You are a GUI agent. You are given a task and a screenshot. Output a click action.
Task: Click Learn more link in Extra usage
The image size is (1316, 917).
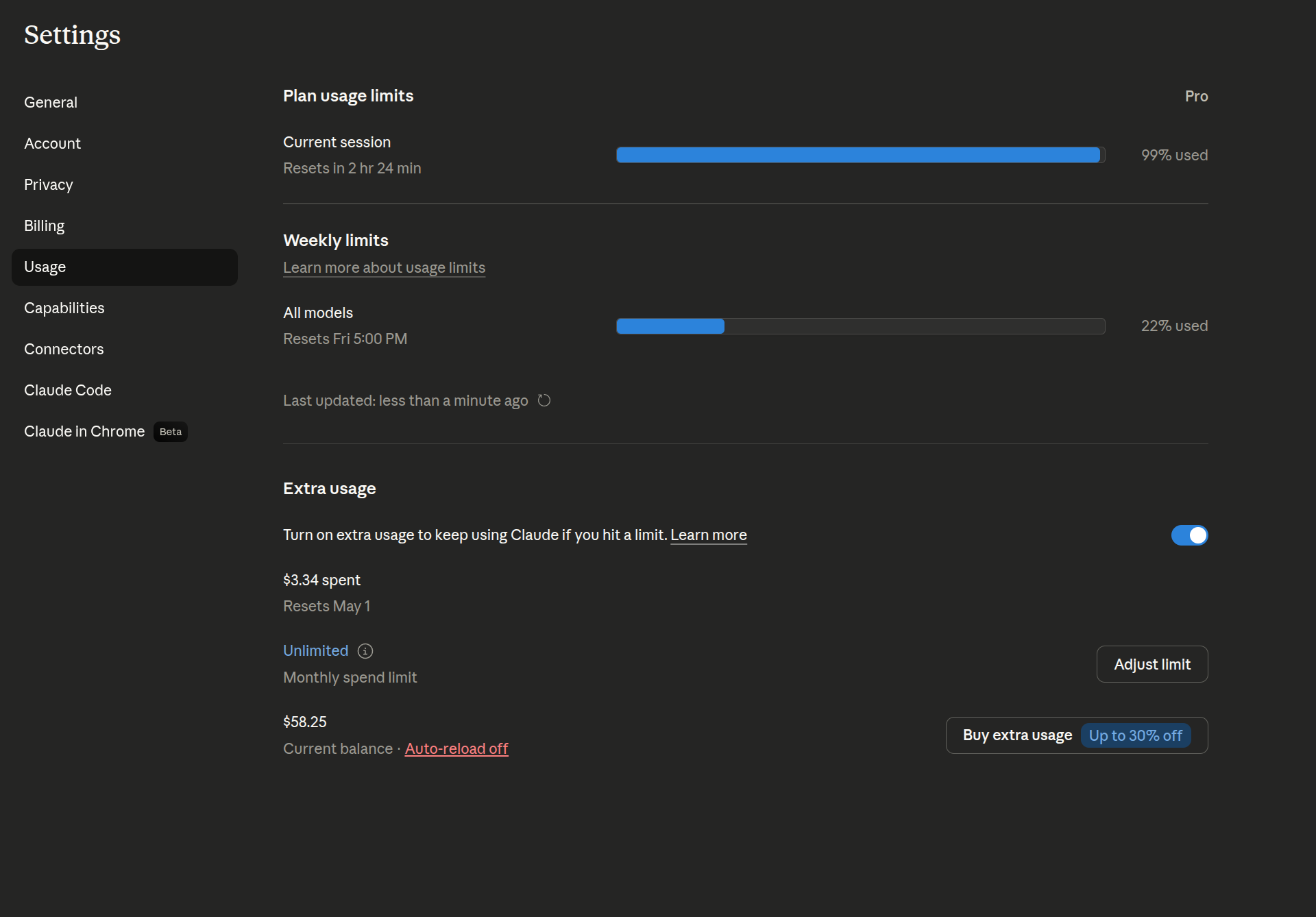point(708,535)
